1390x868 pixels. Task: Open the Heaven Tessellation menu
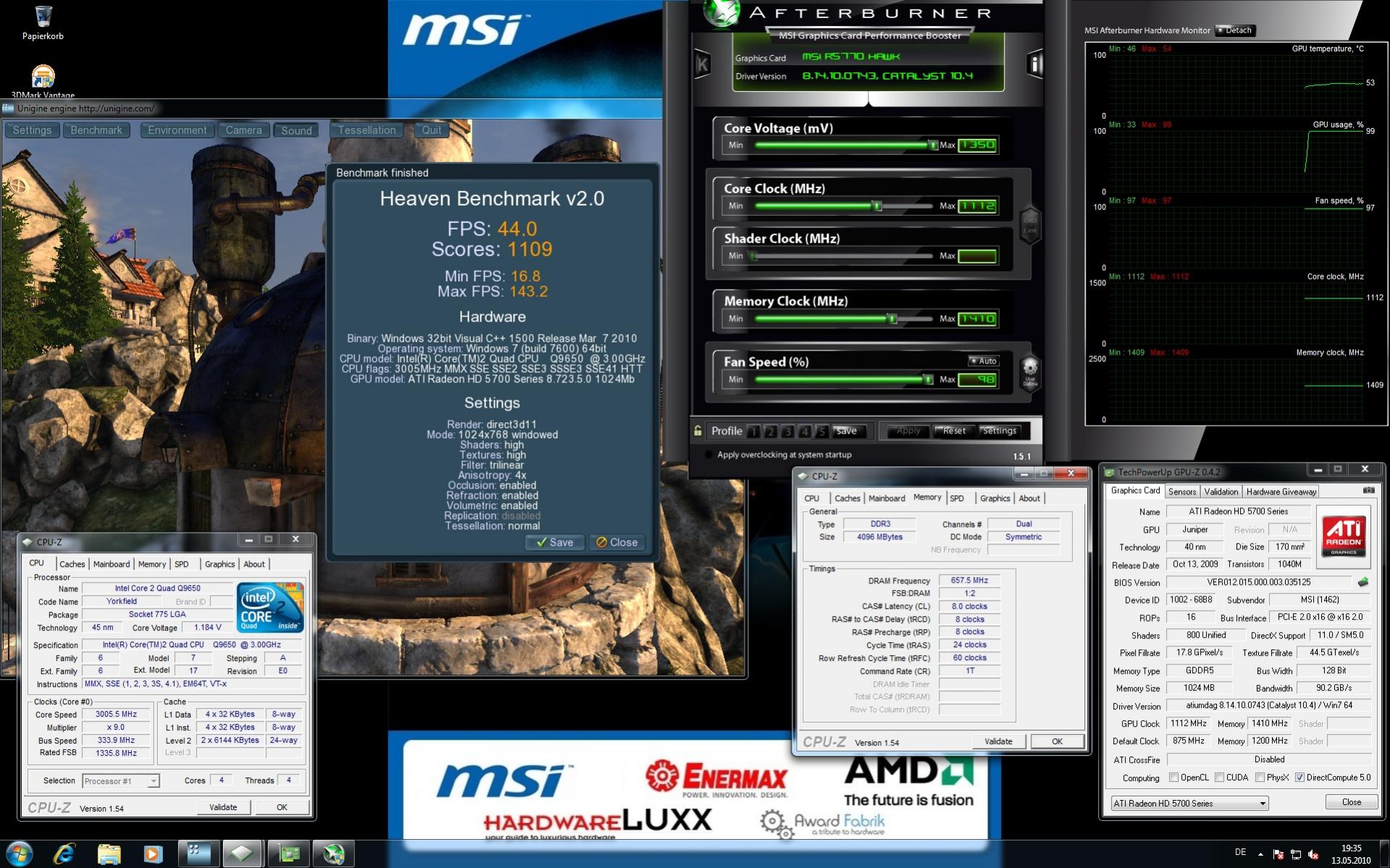pyautogui.click(x=367, y=130)
